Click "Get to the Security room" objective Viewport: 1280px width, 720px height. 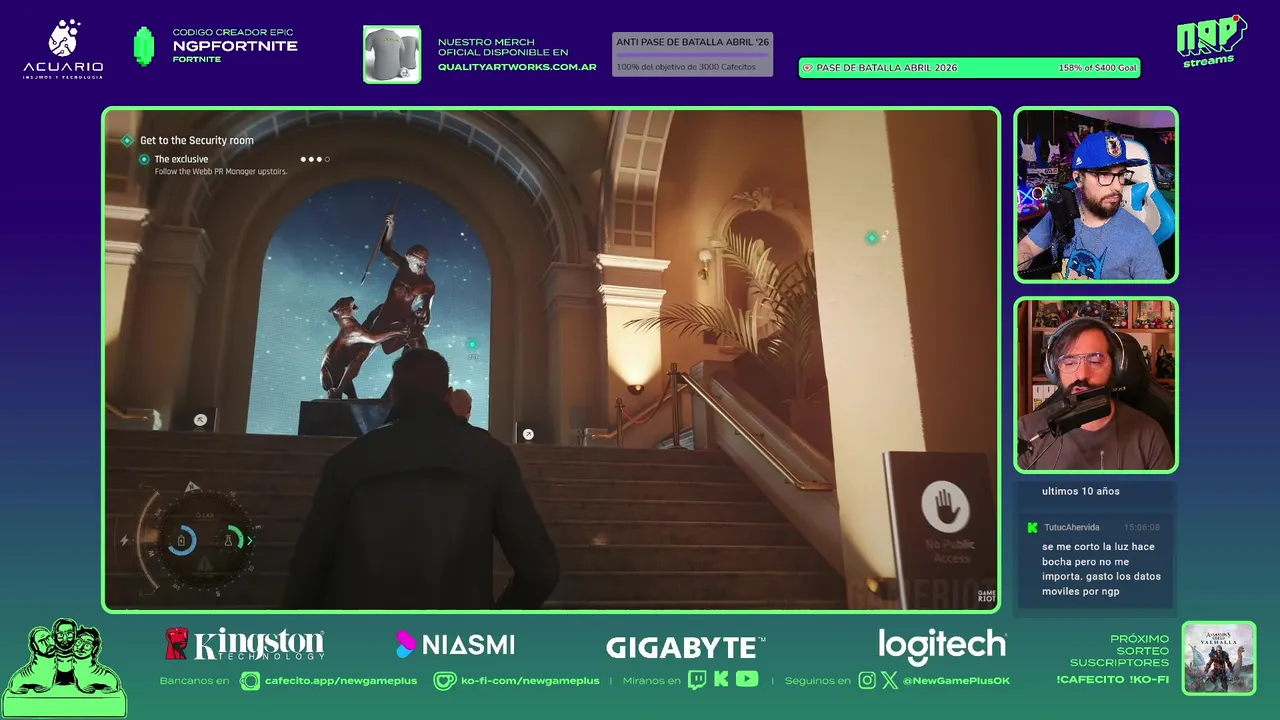click(x=197, y=141)
